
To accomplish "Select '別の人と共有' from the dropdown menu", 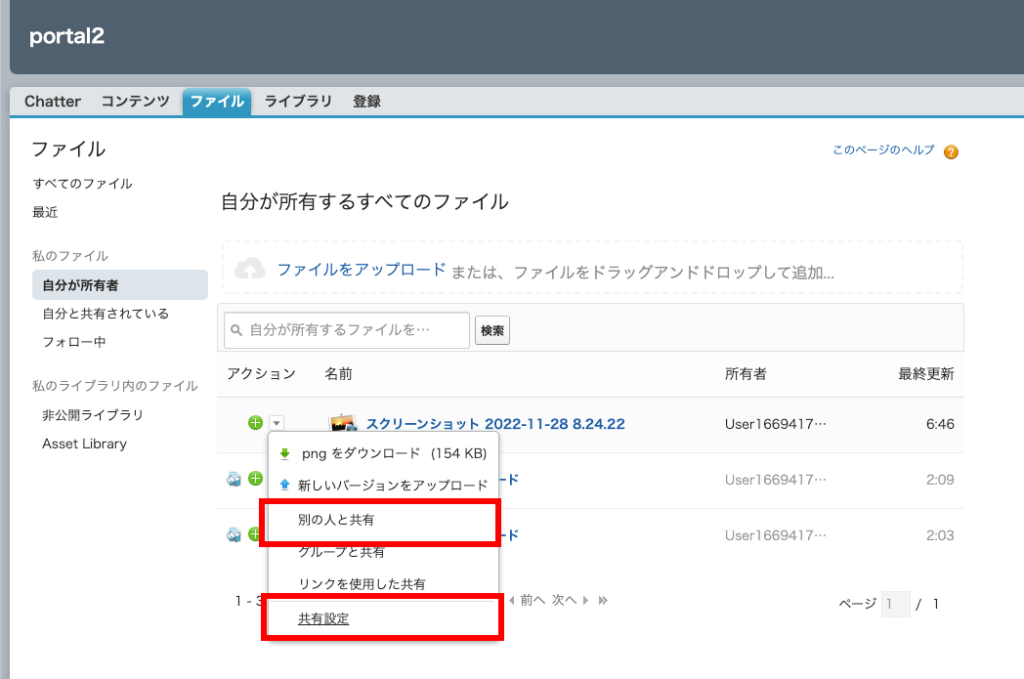I will (x=336, y=520).
